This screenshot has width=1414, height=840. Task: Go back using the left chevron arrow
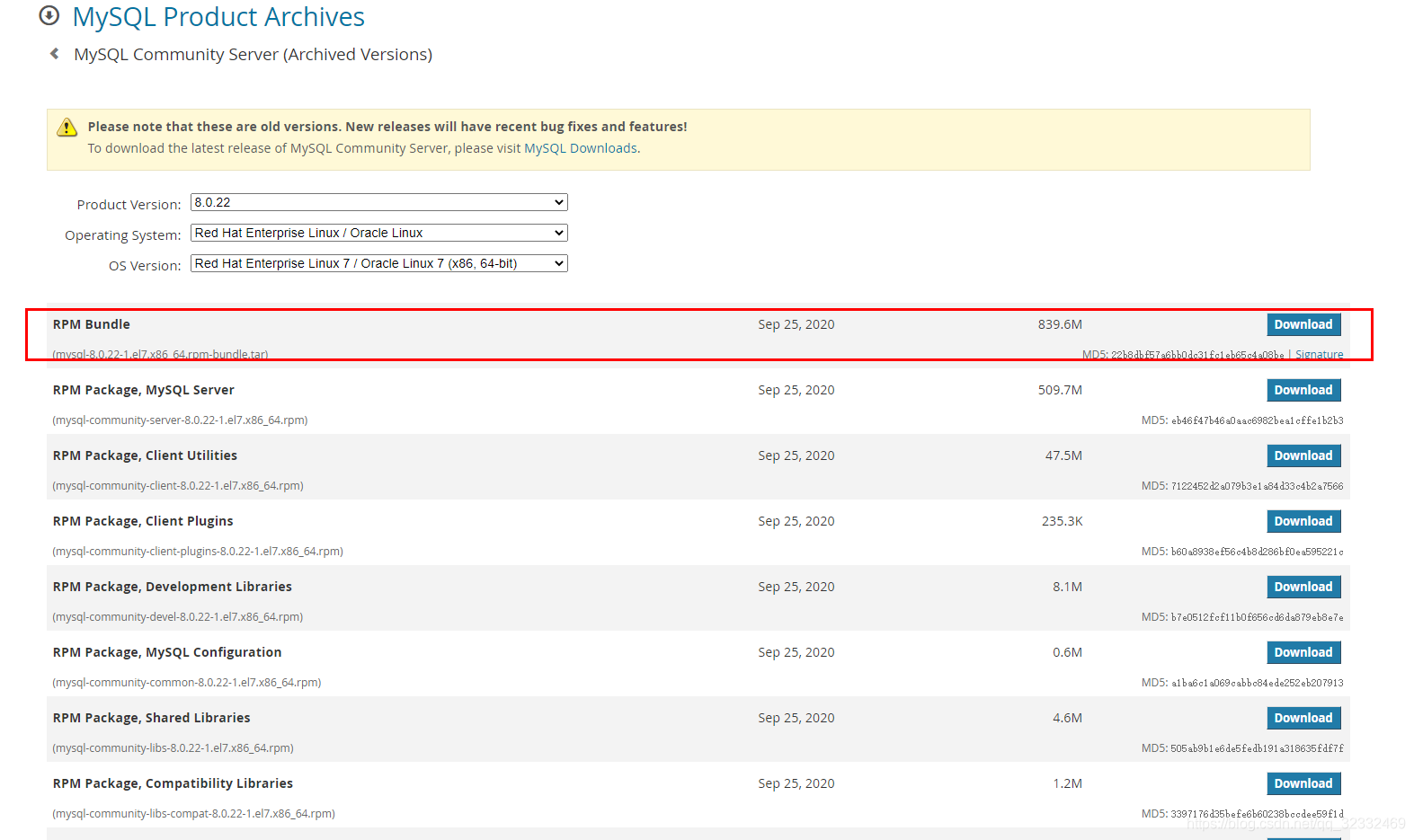pyautogui.click(x=55, y=54)
